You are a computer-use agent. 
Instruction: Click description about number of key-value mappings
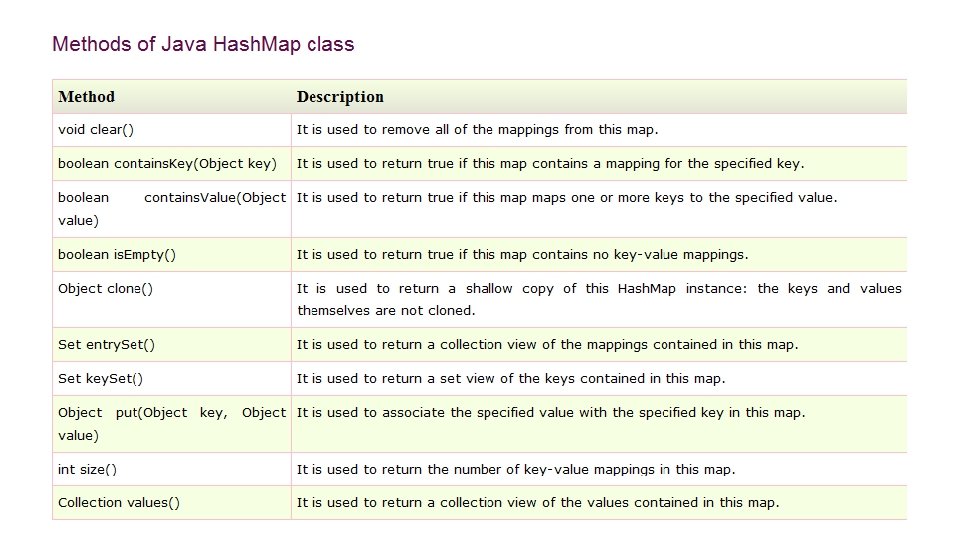(x=516, y=470)
